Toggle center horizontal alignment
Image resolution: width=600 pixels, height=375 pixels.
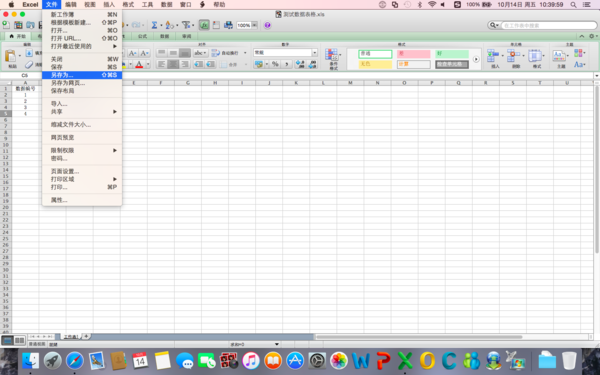click(173, 64)
